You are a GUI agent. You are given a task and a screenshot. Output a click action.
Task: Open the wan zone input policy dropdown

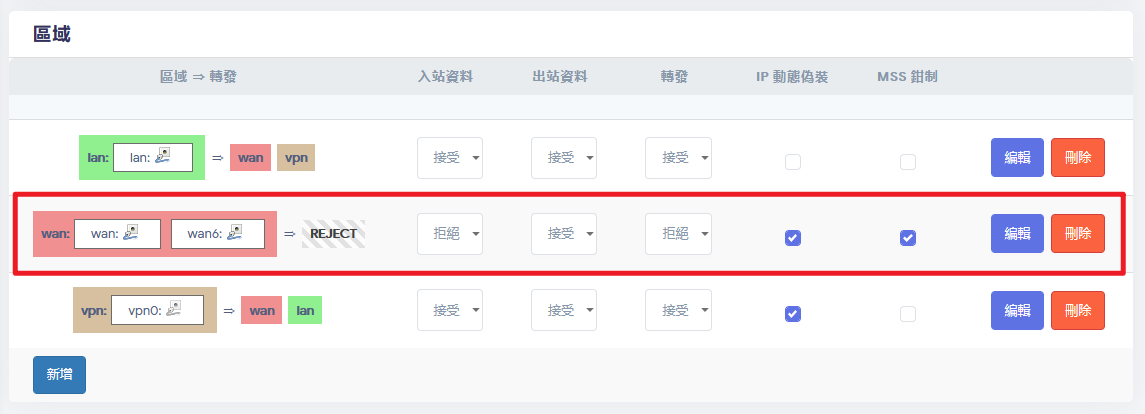tap(450, 234)
